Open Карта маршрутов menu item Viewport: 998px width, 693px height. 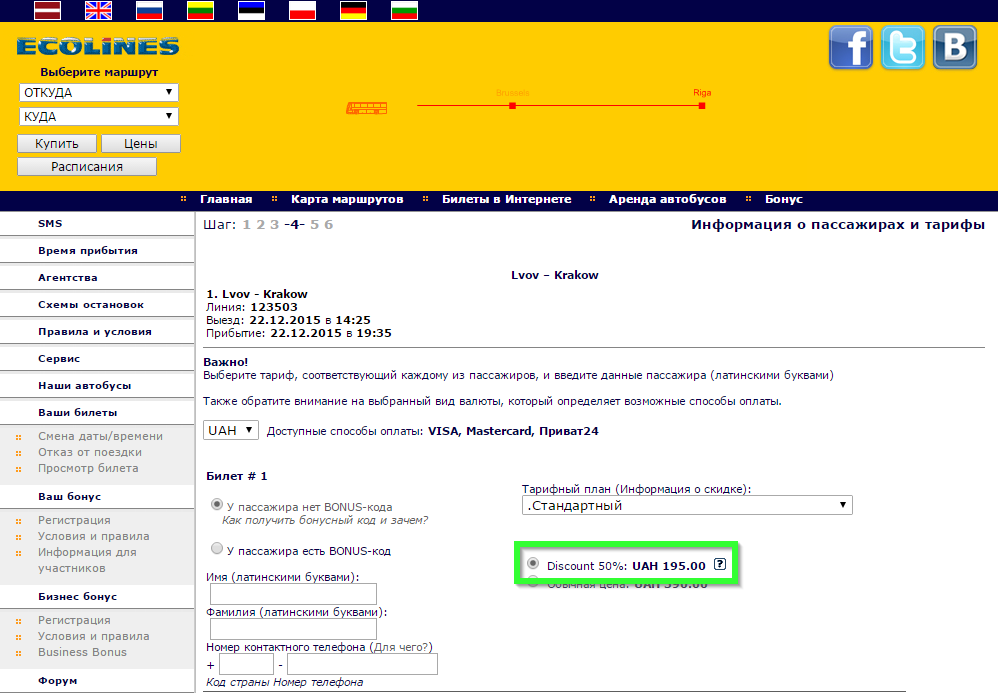(347, 199)
